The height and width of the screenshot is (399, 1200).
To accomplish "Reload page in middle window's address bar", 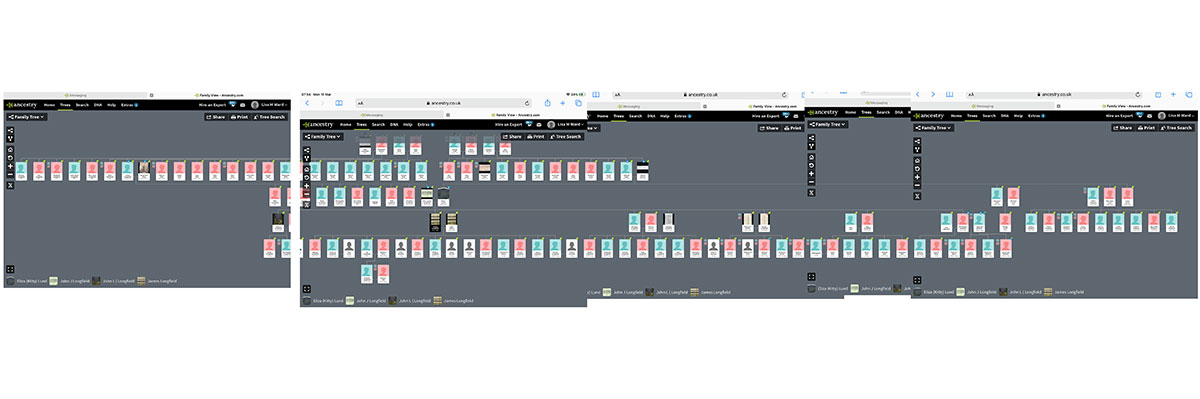I will coord(784,95).
